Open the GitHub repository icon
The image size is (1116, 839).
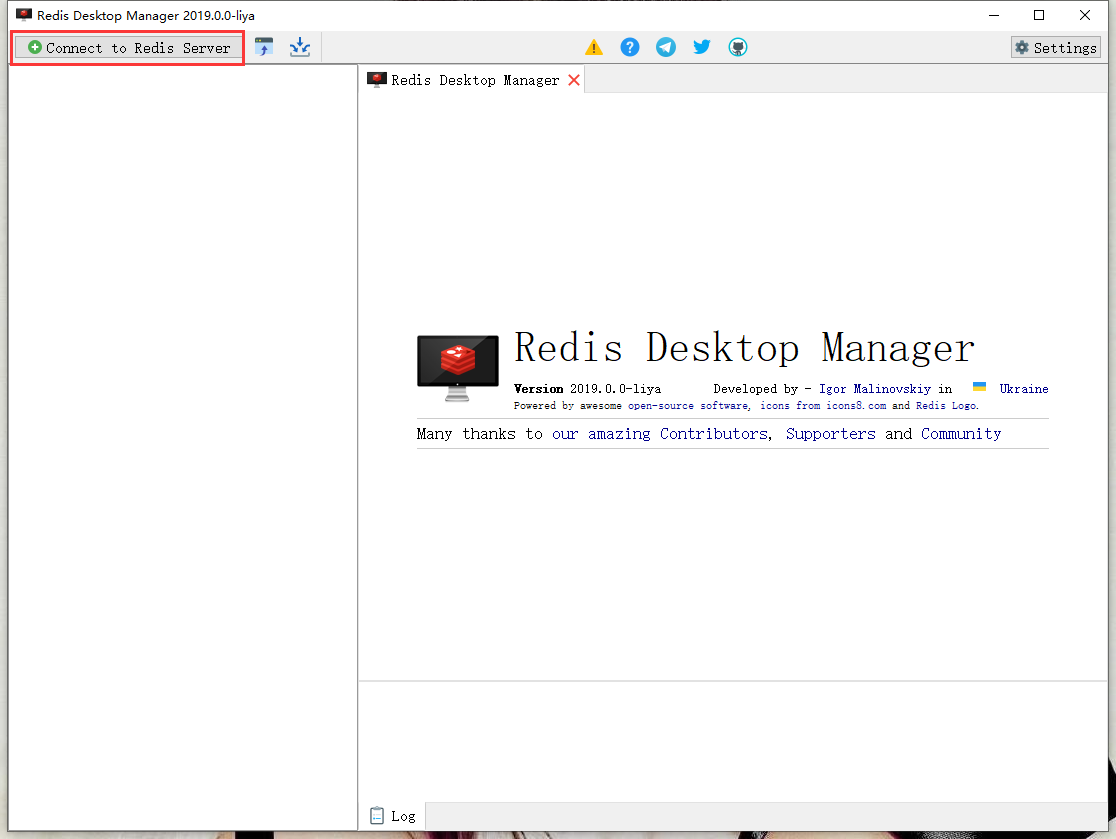[x=737, y=46]
